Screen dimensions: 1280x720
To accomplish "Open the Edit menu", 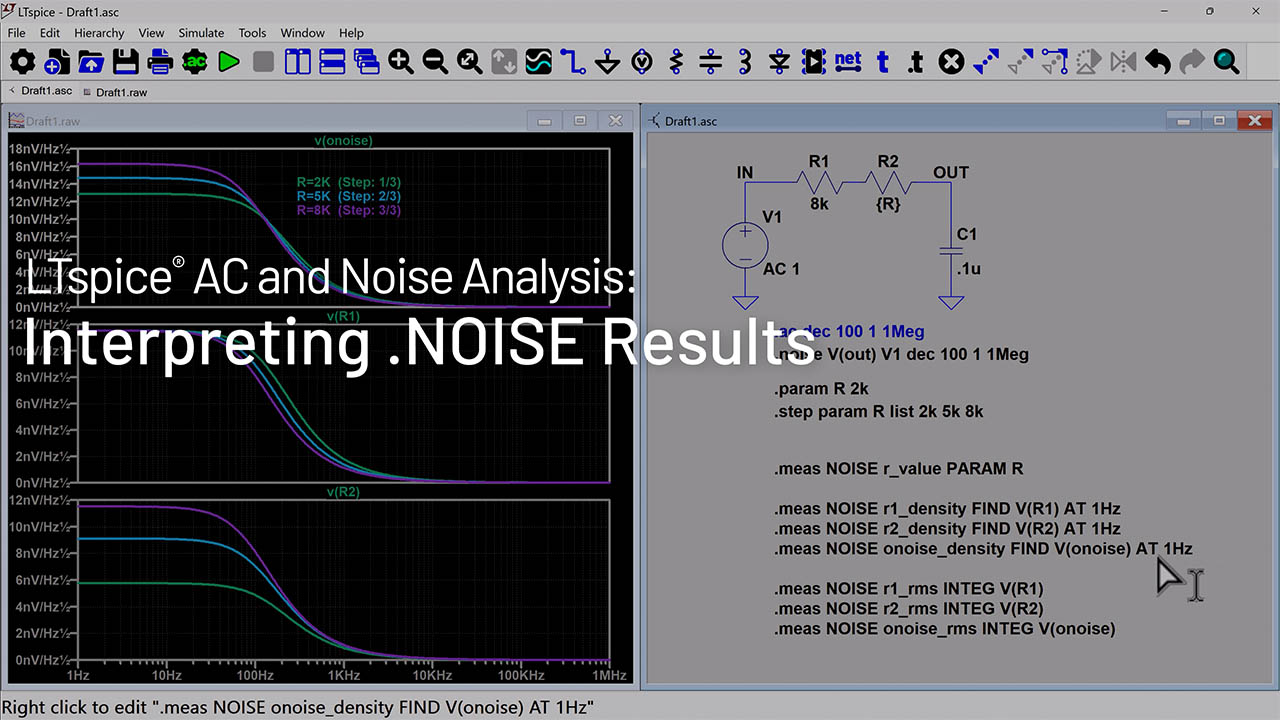I will (x=50, y=33).
